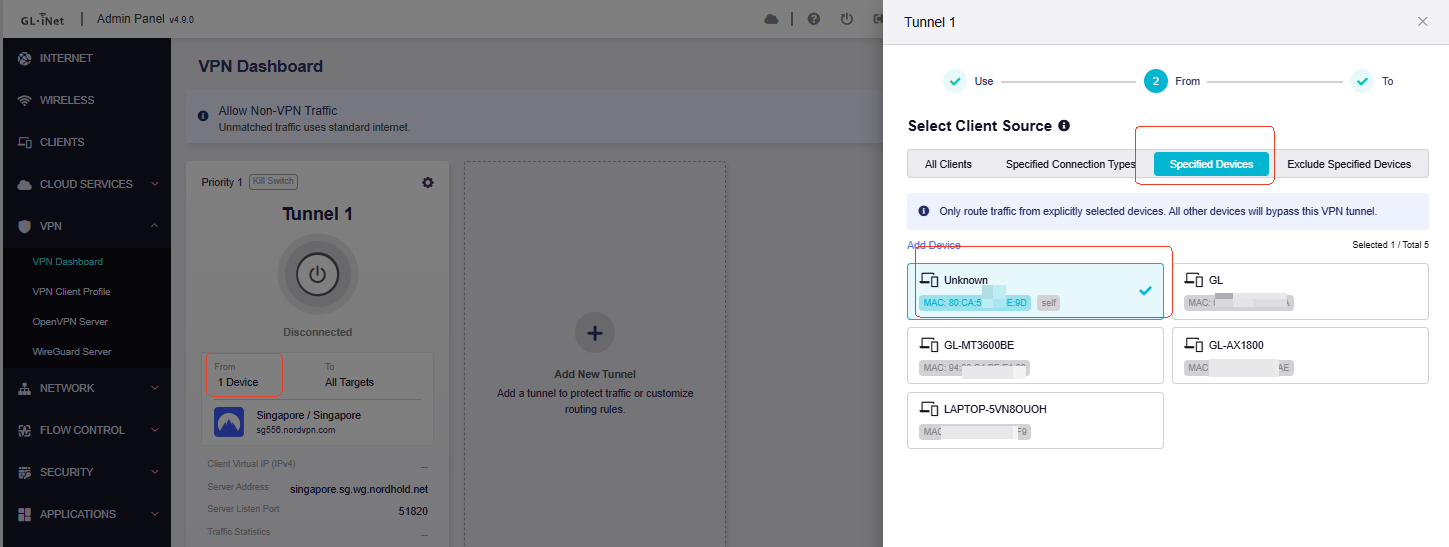
Task: Go to step 2 From in wizard
Action: [x=1156, y=81]
